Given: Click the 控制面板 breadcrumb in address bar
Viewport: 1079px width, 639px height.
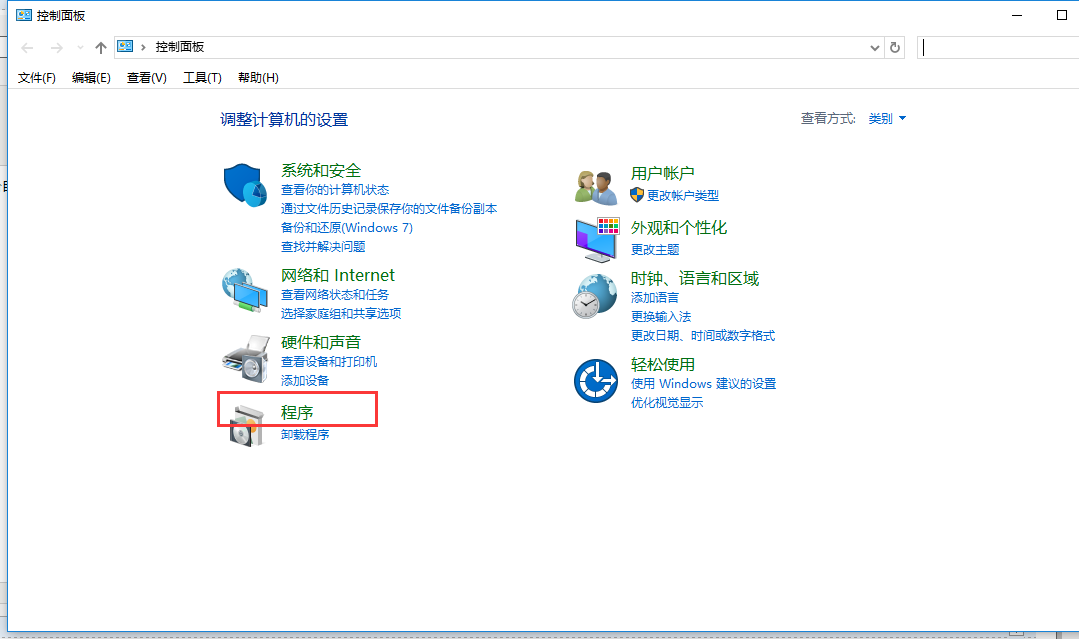Looking at the screenshot, I should coord(180,47).
